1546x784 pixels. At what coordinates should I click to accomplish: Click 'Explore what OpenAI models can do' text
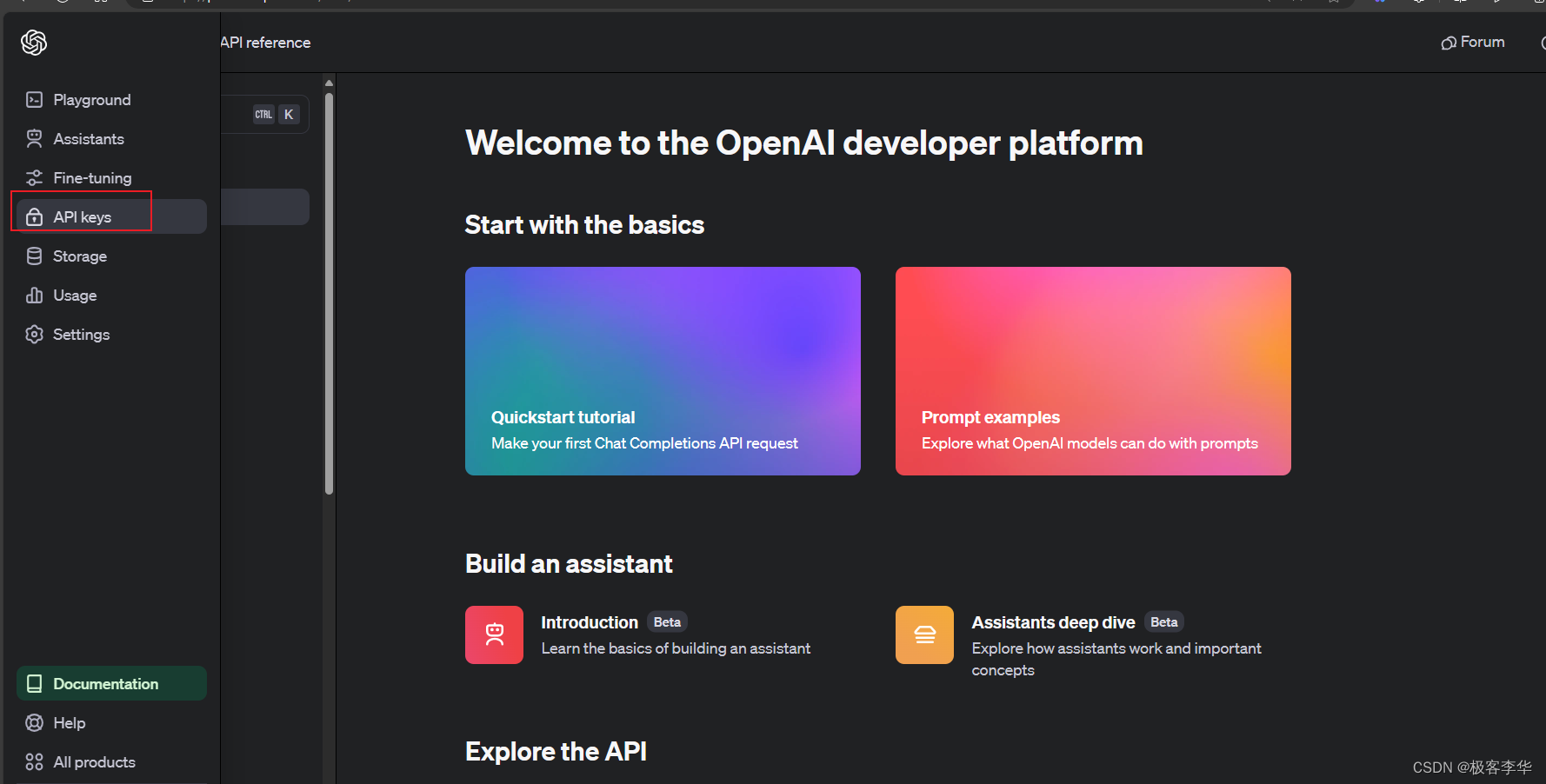coord(1090,443)
